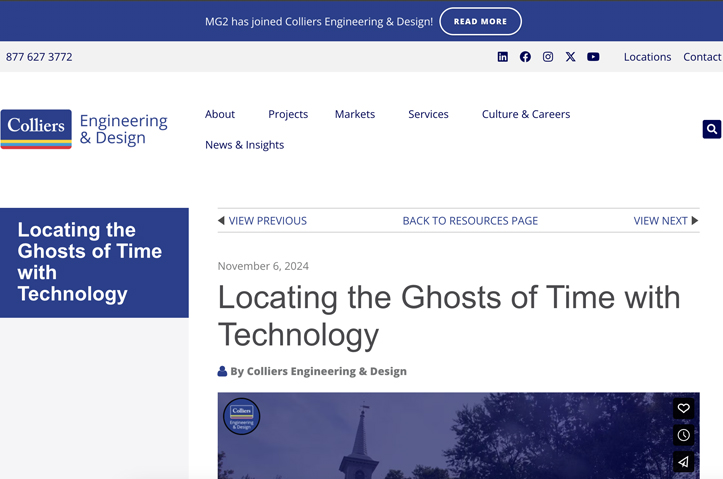
Task: Open the LinkedIn social icon
Action: click(x=503, y=57)
